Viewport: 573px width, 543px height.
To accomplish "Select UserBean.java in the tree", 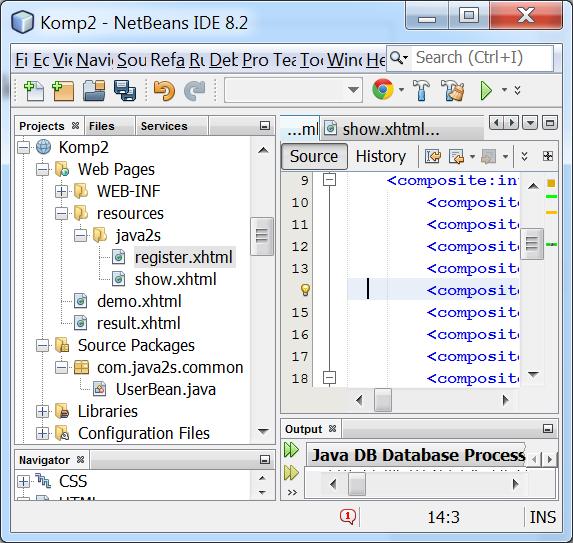I will [166, 389].
